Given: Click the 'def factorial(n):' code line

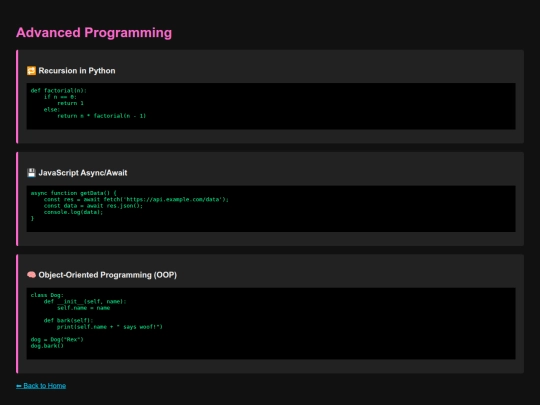Looking at the screenshot, I should (59, 91).
